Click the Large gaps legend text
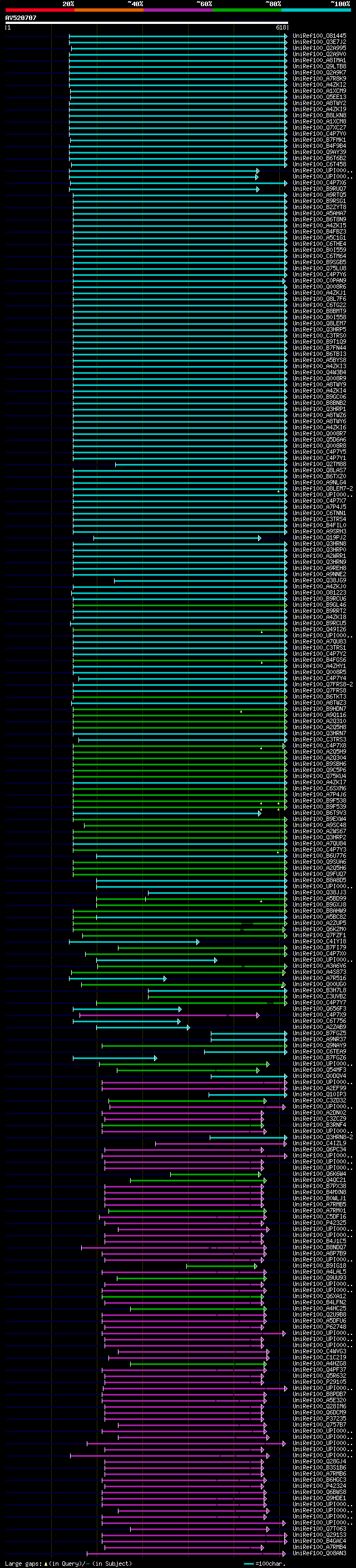356x1568 pixels. tap(23, 1563)
